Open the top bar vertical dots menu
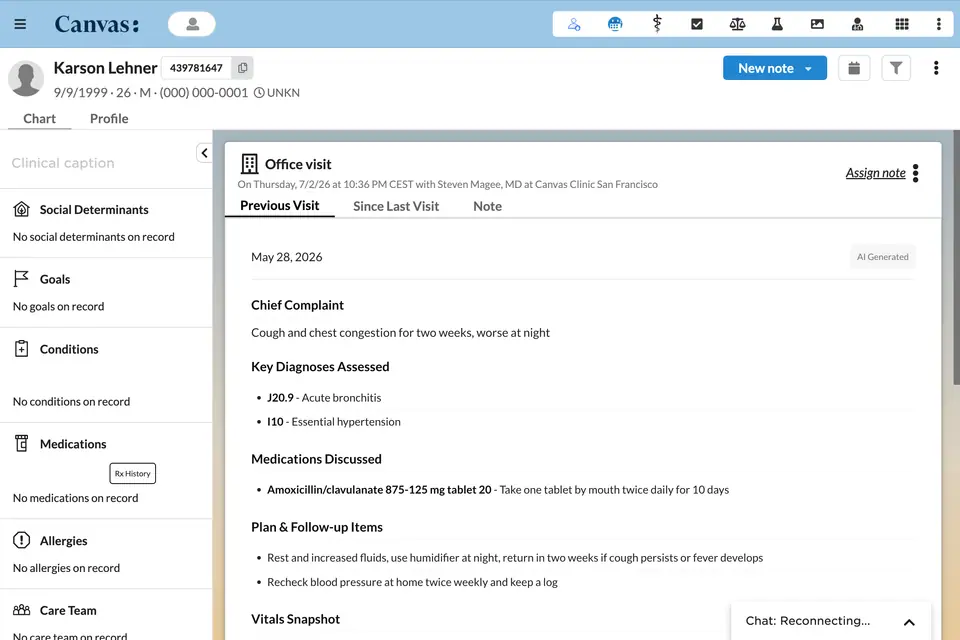Image resolution: width=960 pixels, height=640 pixels. (x=939, y=24)
